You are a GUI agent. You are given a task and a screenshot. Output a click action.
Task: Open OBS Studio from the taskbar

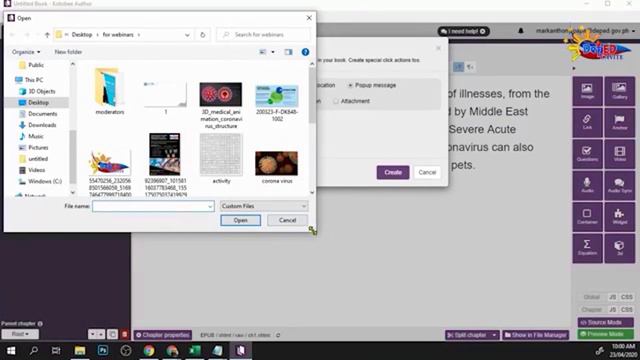click(126, 350)
